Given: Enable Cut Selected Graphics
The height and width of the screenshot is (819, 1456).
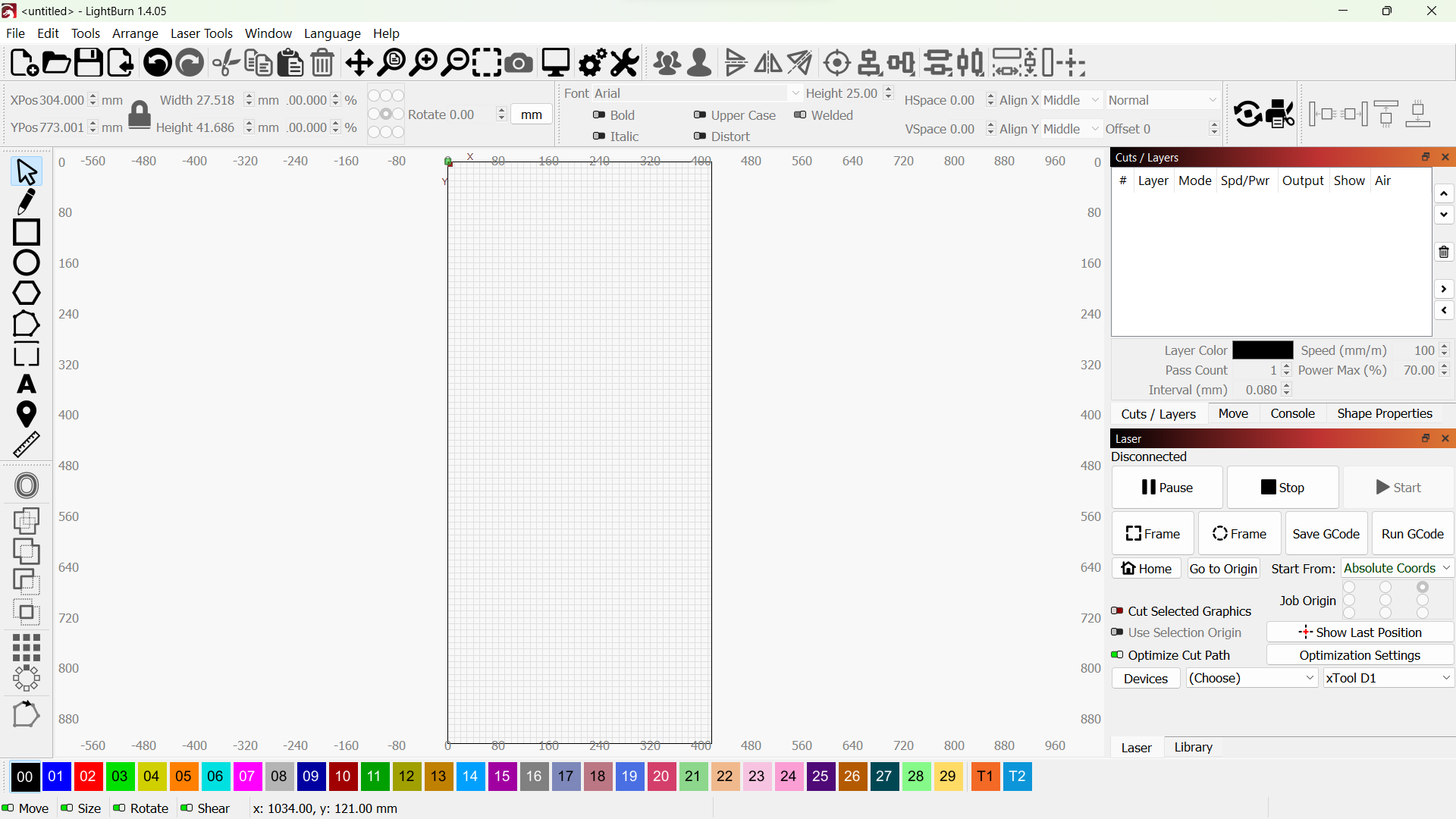Looking at the screenshot, I should (1117, 611).
